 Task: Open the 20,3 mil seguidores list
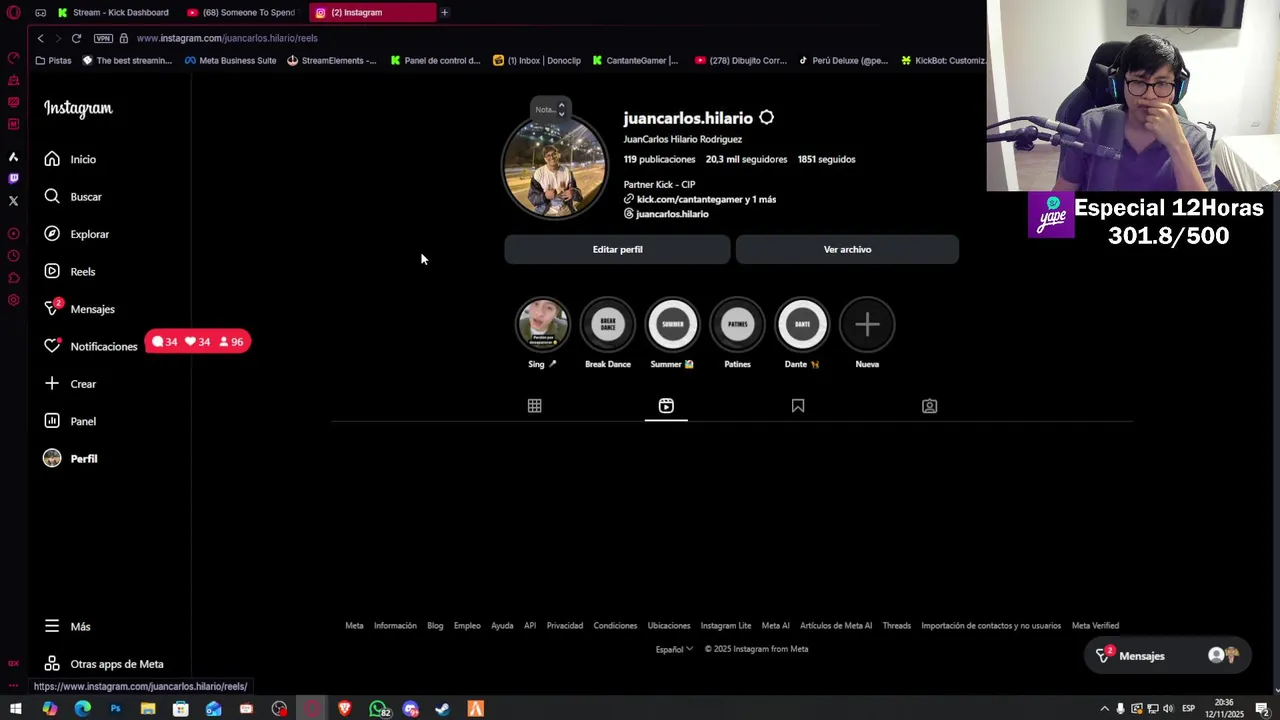pyautogui.click(x=746, y=159)
